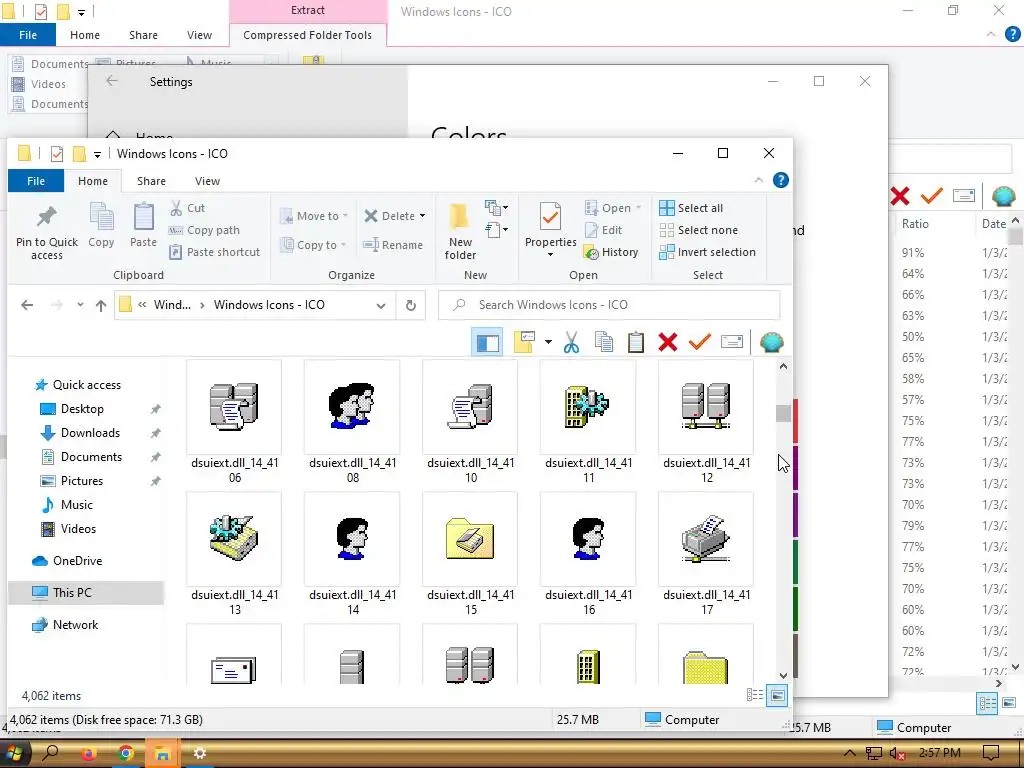Click the Rename command

point(393,245)
